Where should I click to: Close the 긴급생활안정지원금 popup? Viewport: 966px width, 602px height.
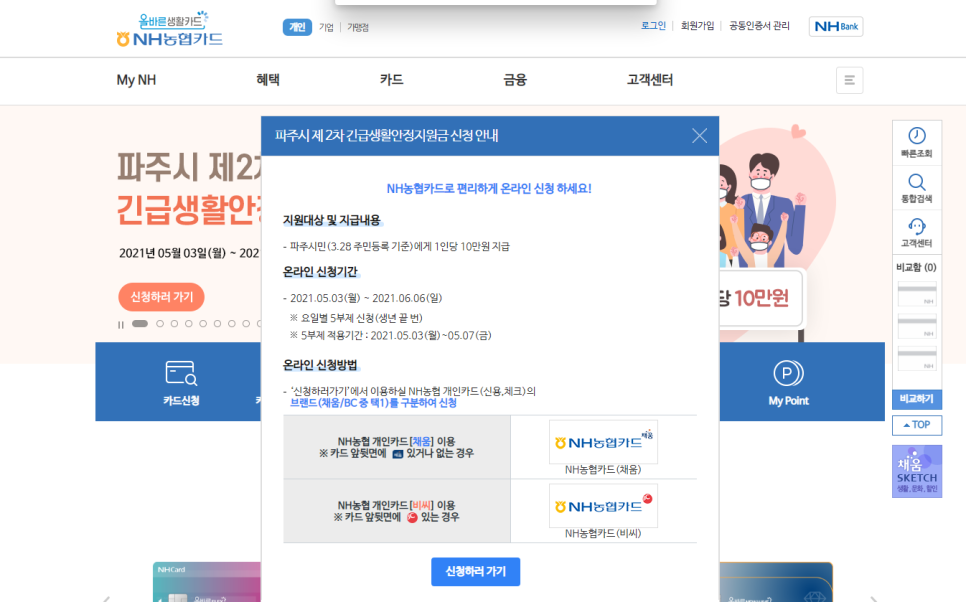tap(699, 136)
